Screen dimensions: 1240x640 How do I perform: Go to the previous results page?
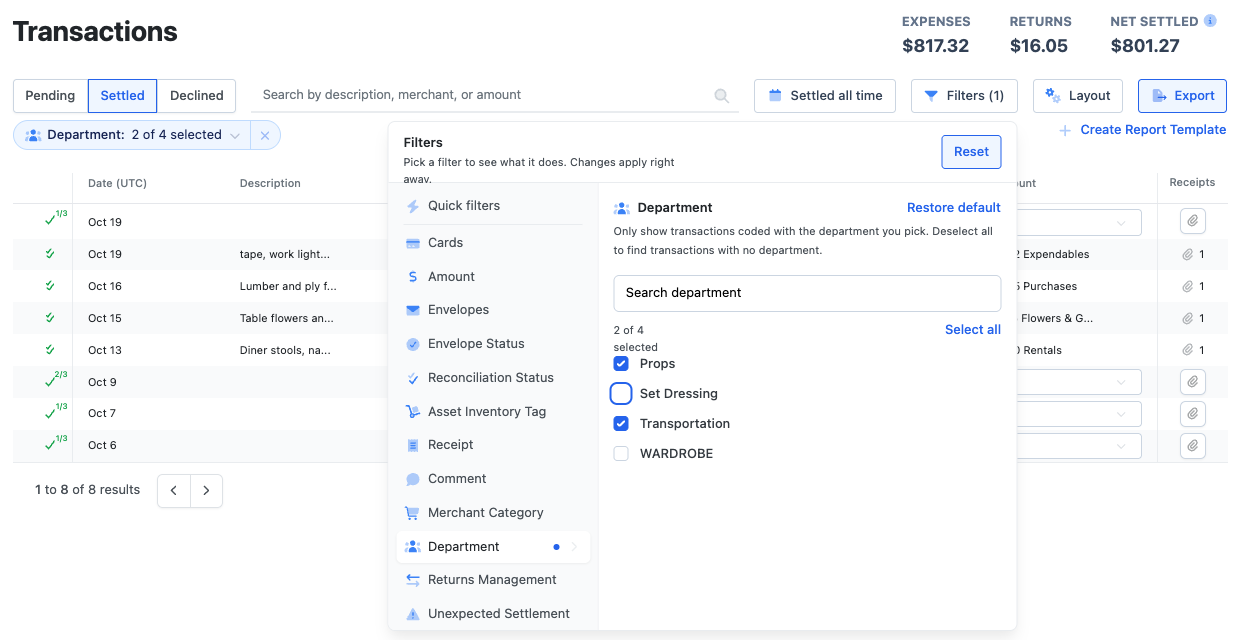click(x=174, y=491)
